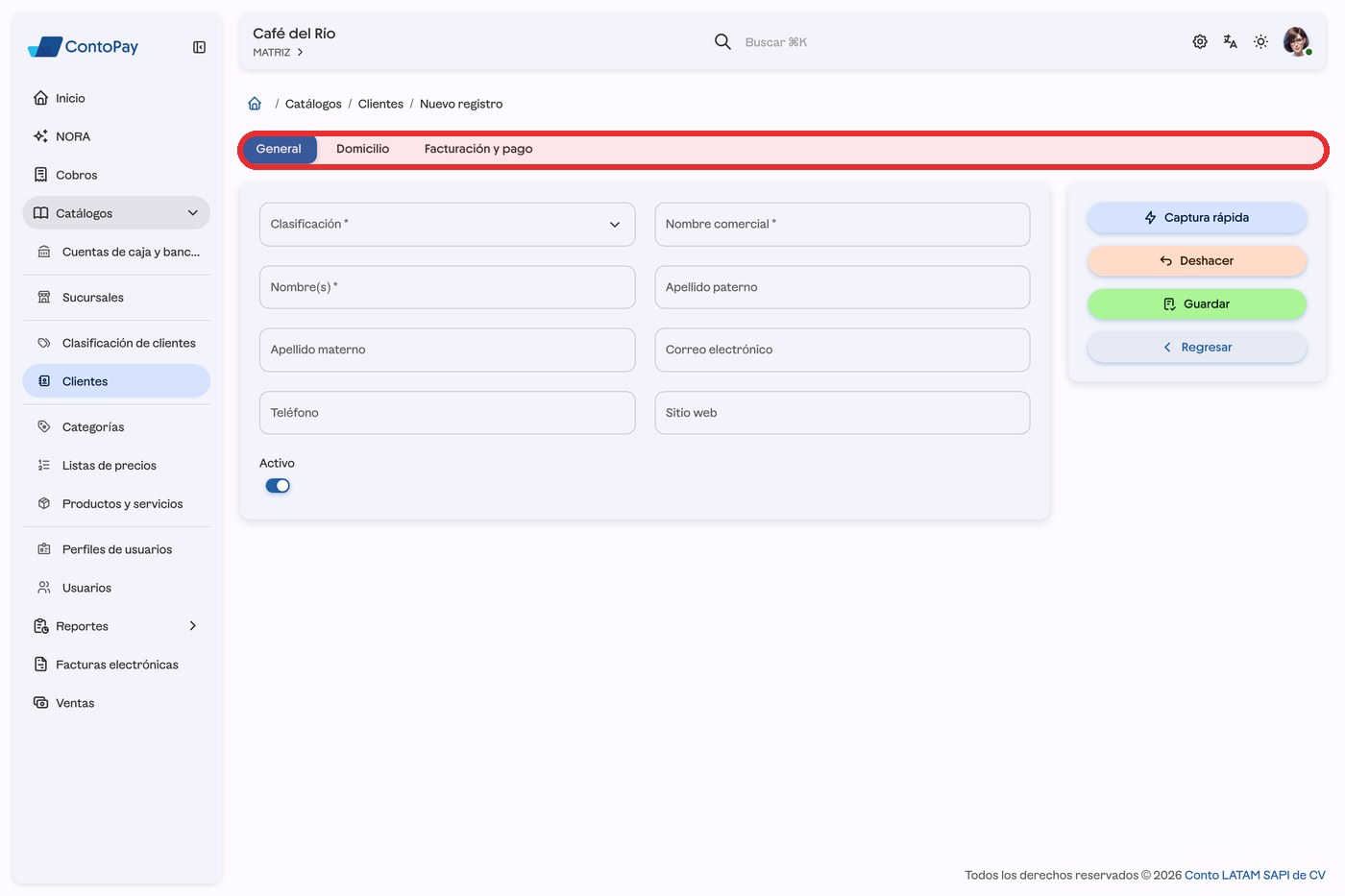Open Facturas electrónicas
The height and width of the screenshot is (896, 1345).
pyautogui.click(x=116, y=665)
